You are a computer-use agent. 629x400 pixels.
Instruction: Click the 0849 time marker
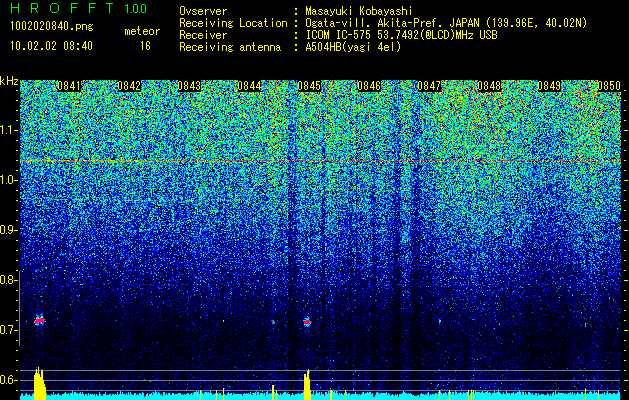(x=549, y=86)
